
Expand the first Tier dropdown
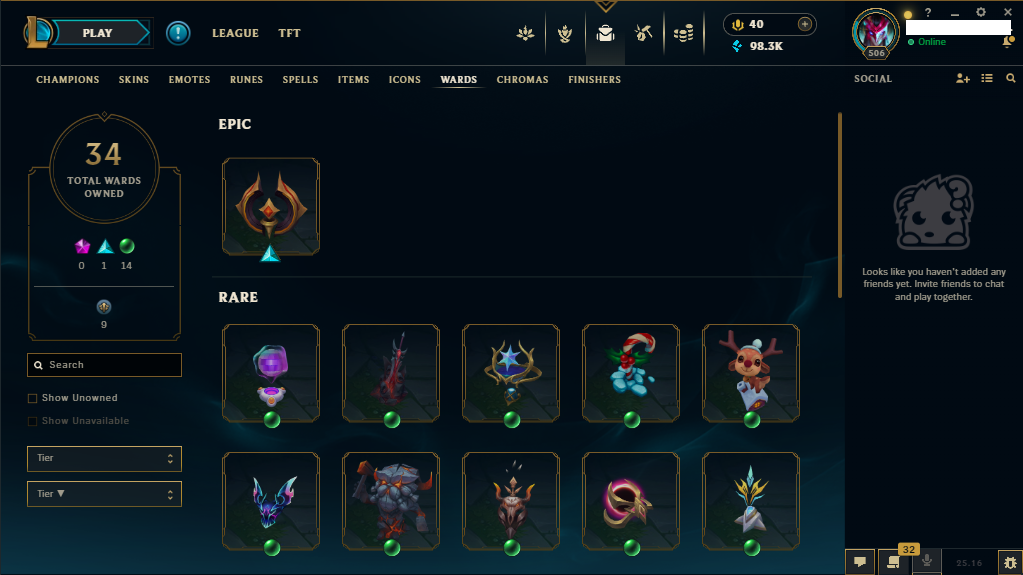[104, 458]
